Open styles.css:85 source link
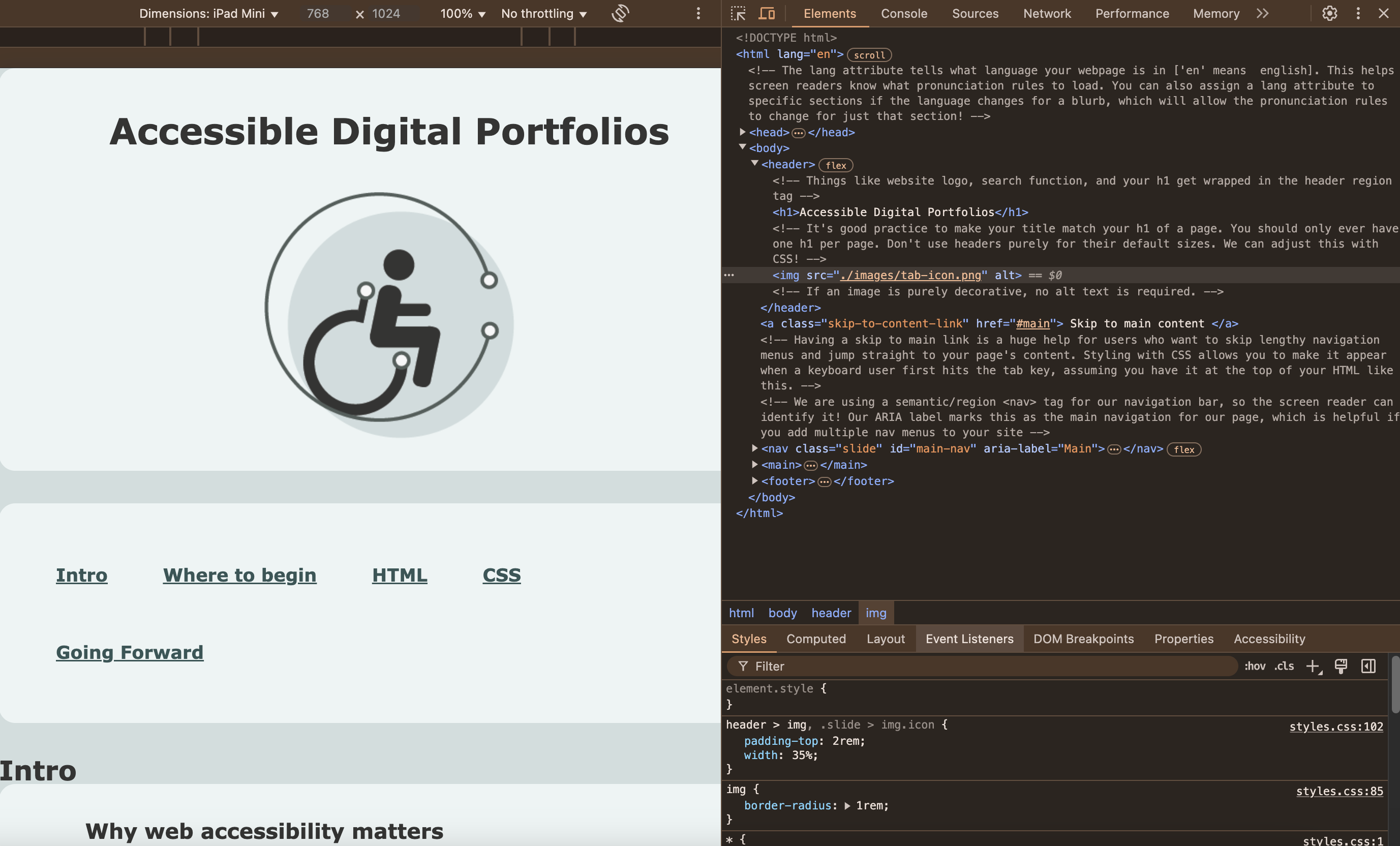Viewport: 1400px width, 846px height. coord(1340,791)
